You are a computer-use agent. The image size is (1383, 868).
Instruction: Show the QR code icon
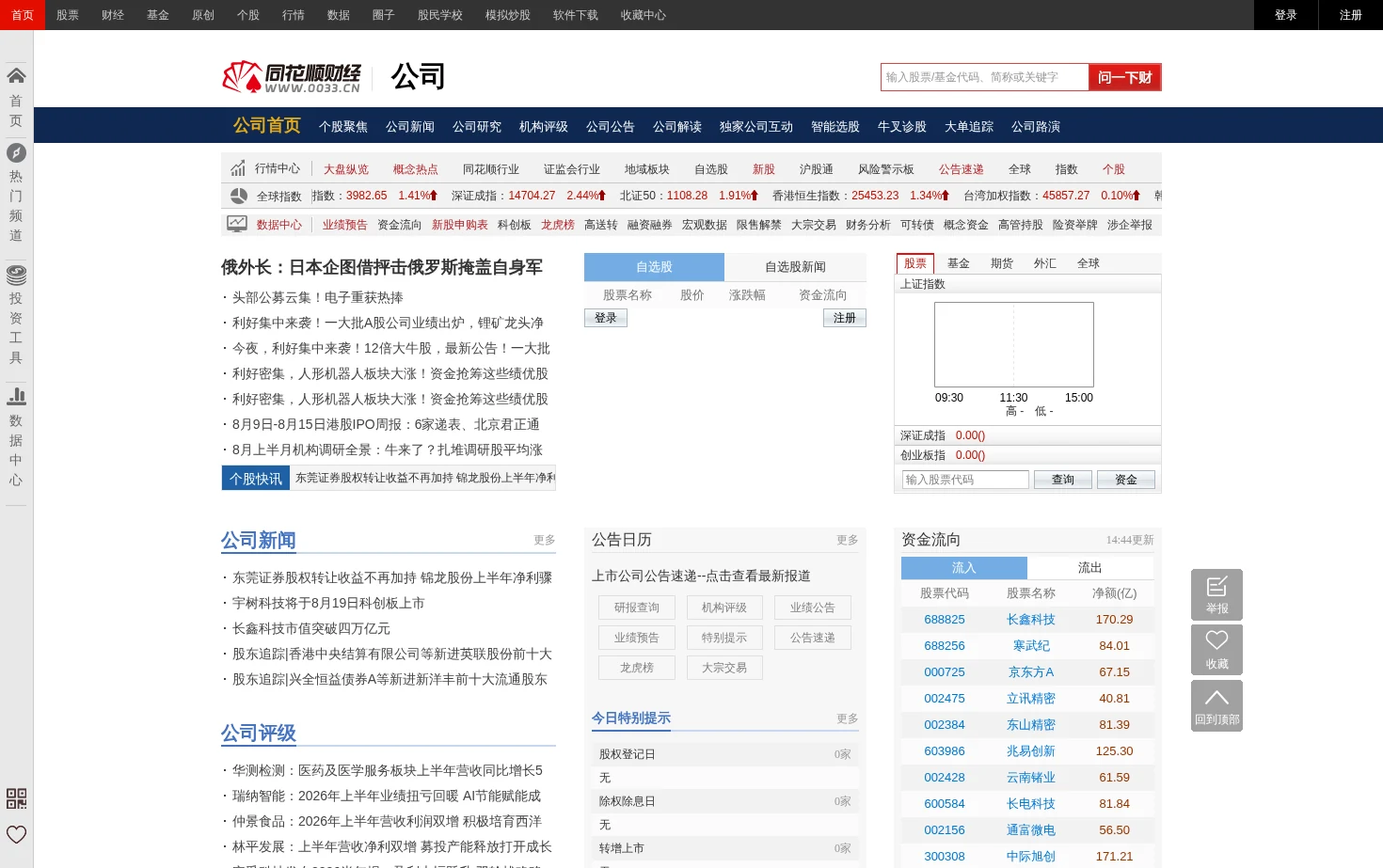click(16, 798)
